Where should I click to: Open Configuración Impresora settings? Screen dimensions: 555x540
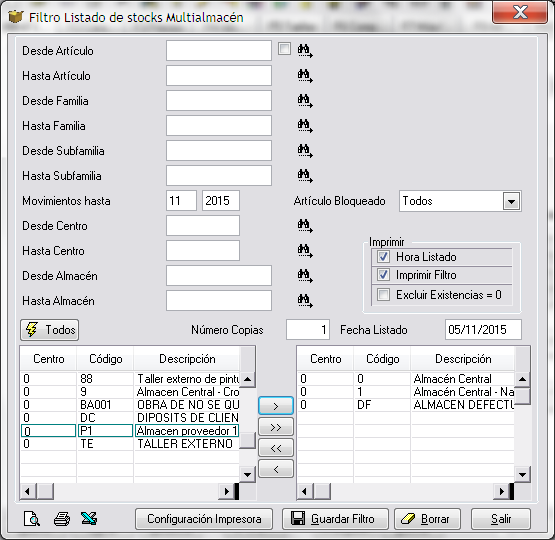[204, 519]
